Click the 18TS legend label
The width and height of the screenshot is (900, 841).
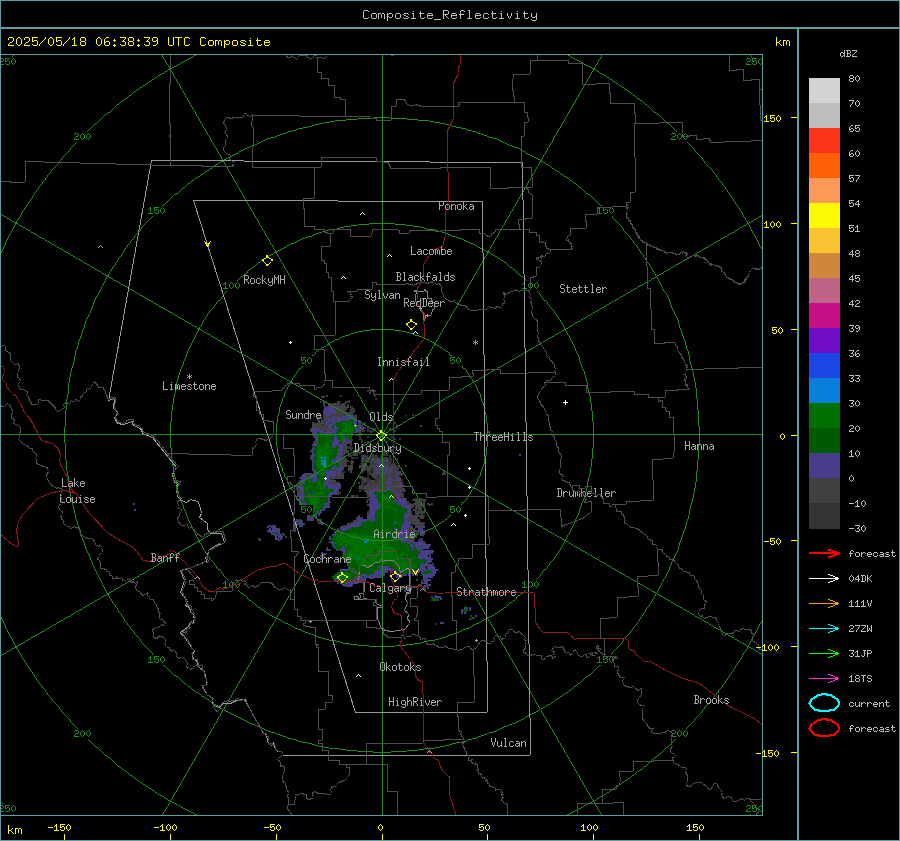point(860,679)
